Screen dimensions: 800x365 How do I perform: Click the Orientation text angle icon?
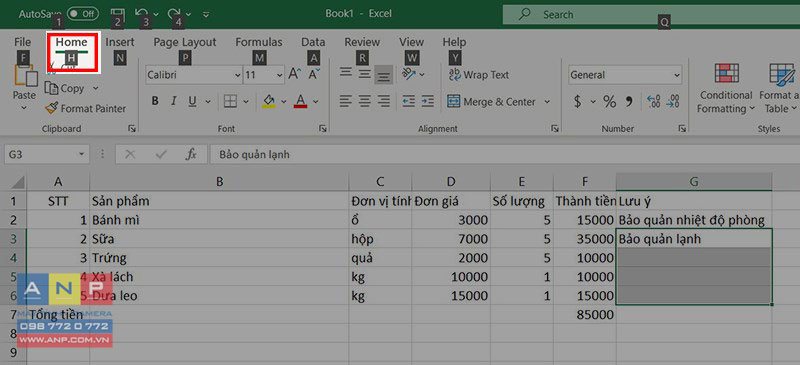pos(409,75)
